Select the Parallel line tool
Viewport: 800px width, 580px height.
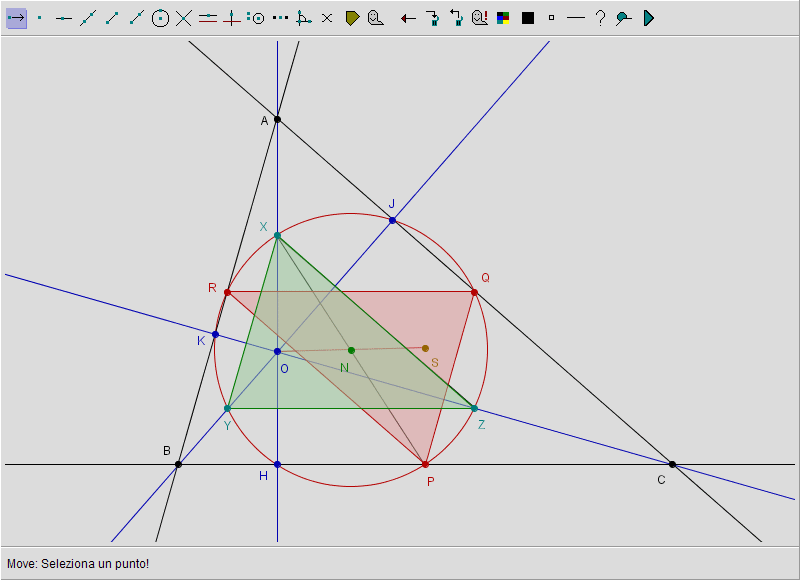[208, 18]
